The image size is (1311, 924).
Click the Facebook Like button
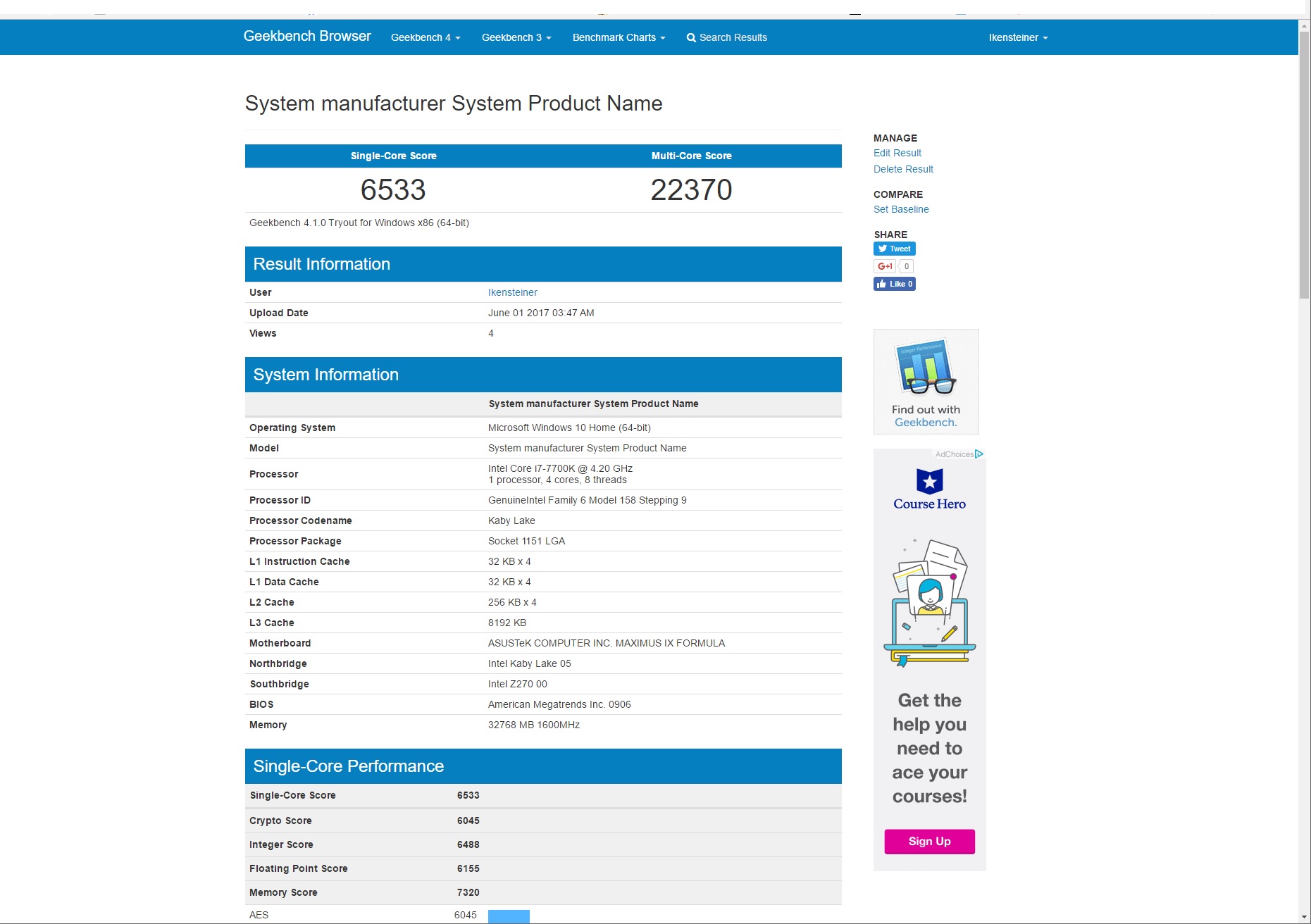[x=895, y=284]
